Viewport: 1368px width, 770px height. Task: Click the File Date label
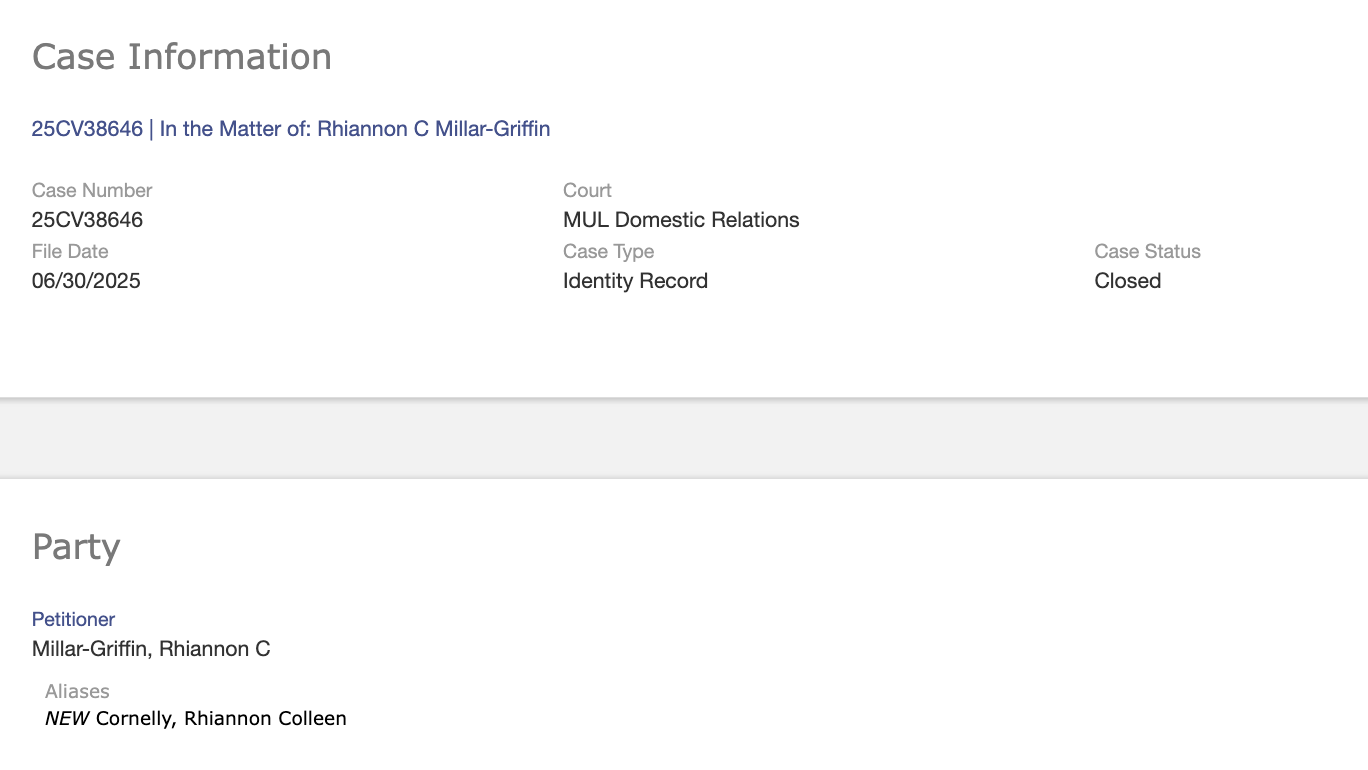click(x=70, y=251)
